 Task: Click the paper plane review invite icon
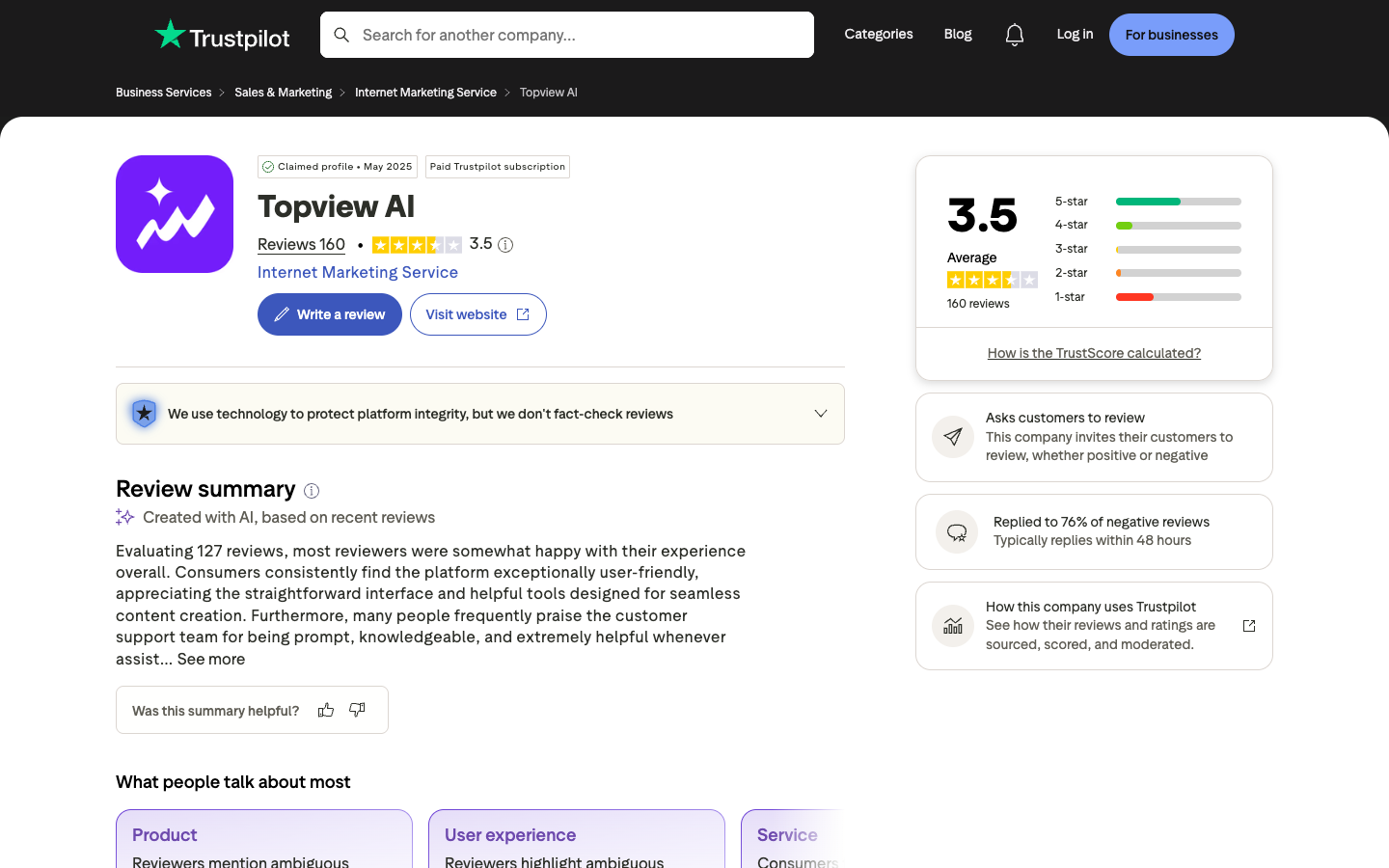(953, 437)
